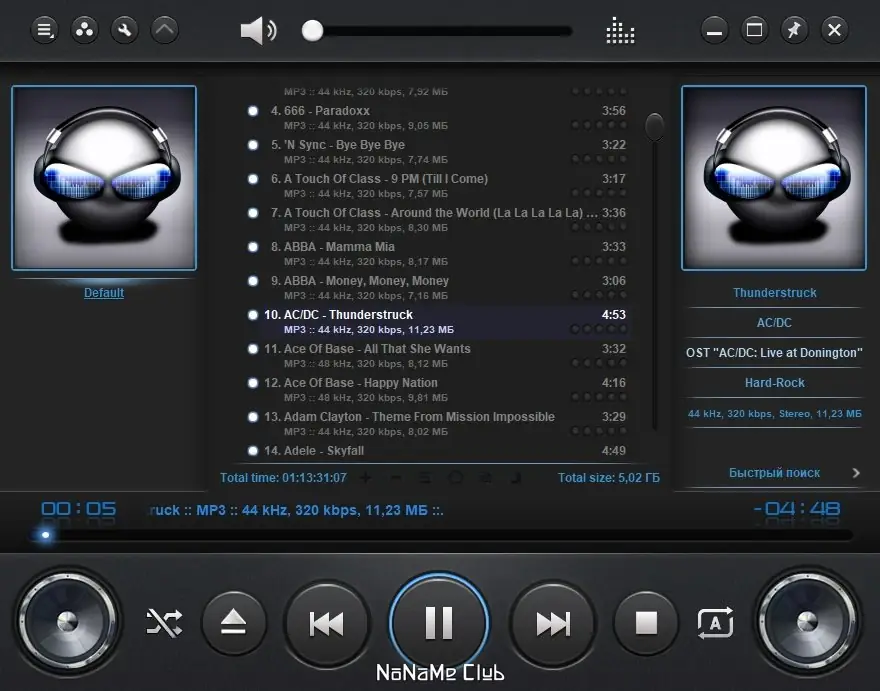The height and width of the screenshot is (691, 880).
Task: Click the Hard-Rock genre link
Action: 774,383
